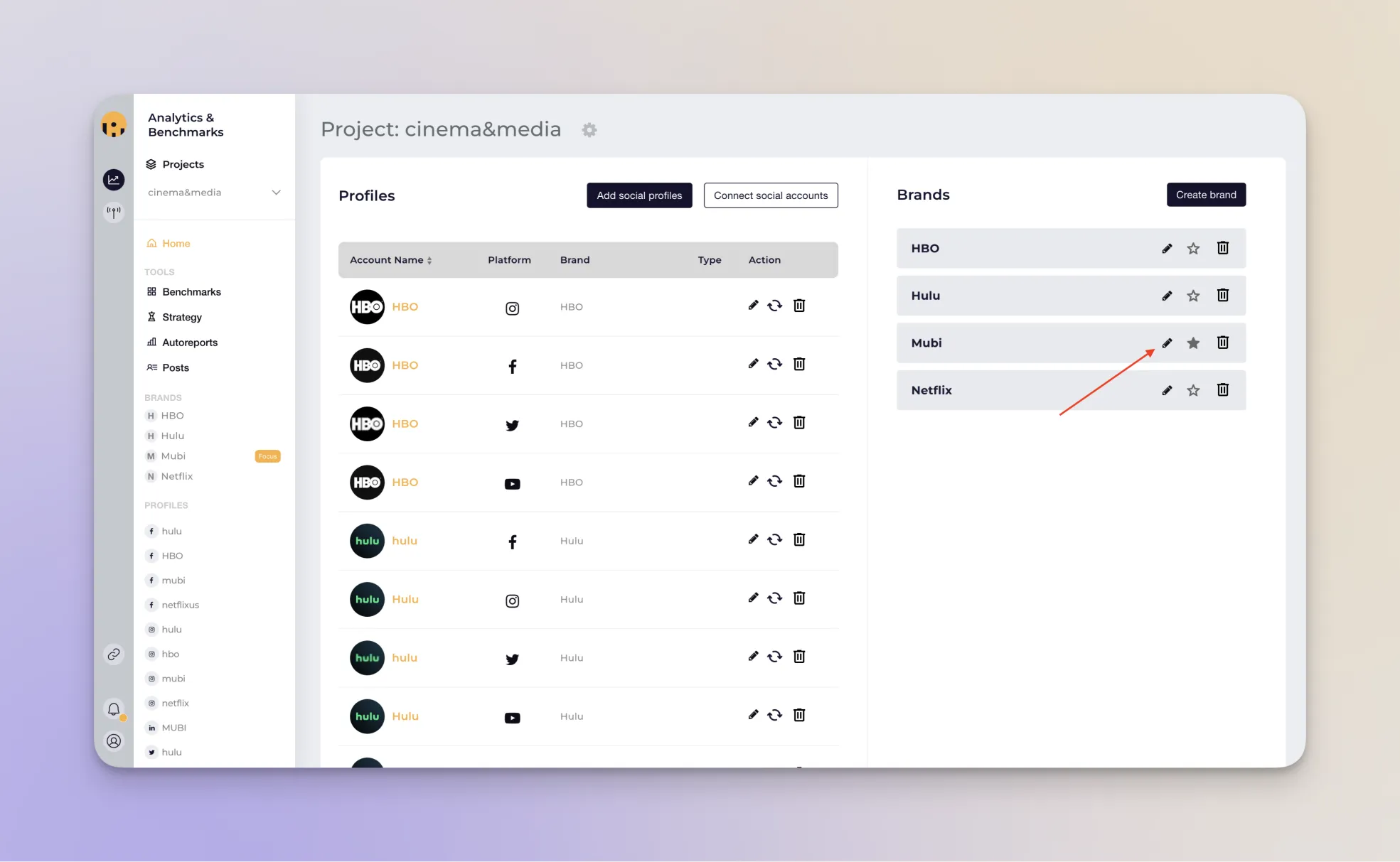
Task: Click the Platform column header
Action: tap(509, 260)
